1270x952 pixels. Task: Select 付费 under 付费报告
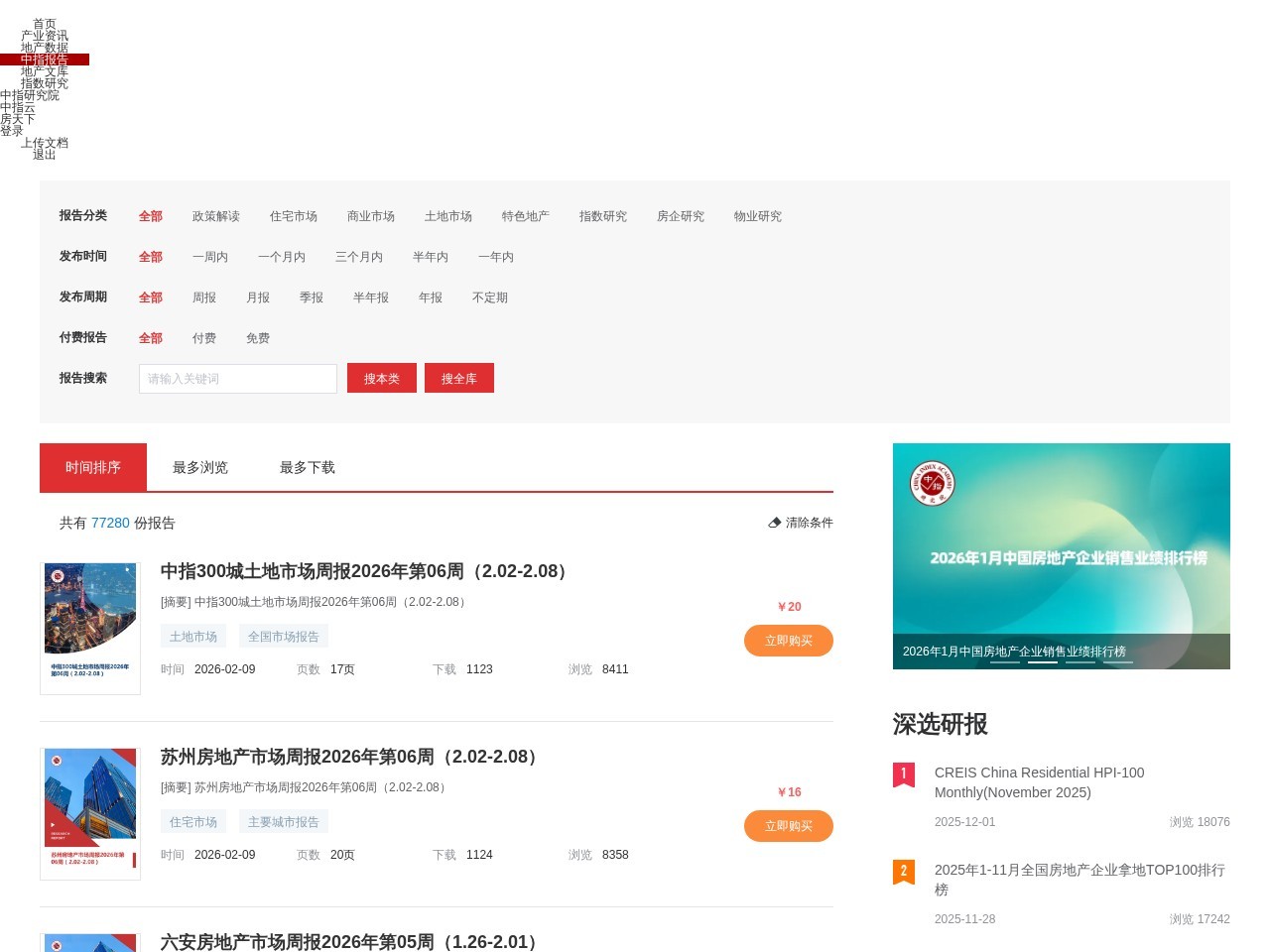(204, 338)
